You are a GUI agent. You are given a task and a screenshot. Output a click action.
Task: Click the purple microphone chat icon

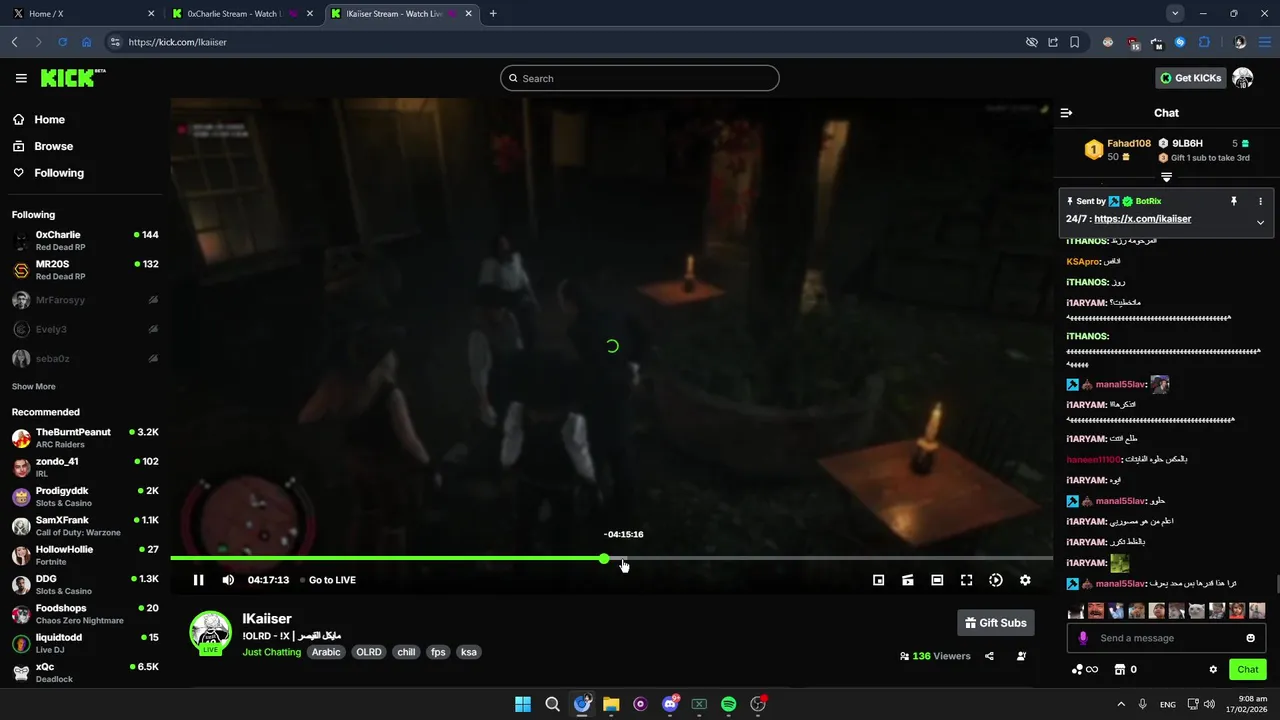pyautogui.click(x=1082, y=638)
